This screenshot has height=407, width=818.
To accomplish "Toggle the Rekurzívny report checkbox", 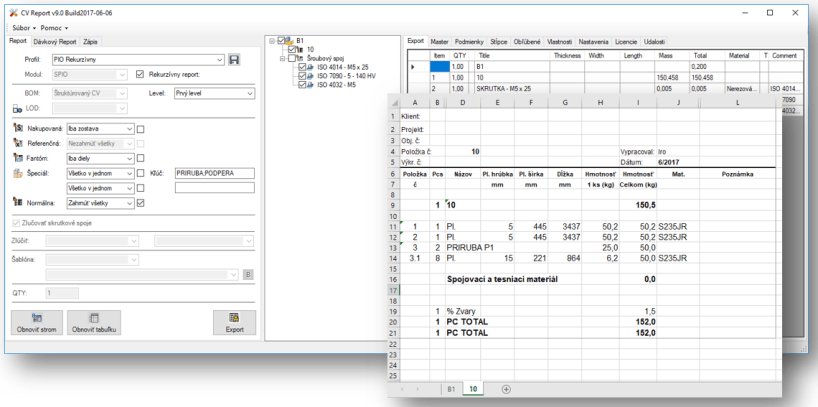I will pyautogui.click(x=139, y=75).
